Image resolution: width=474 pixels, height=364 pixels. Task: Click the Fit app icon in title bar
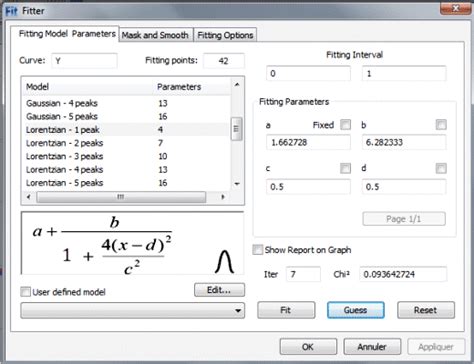tap(11, 11)
